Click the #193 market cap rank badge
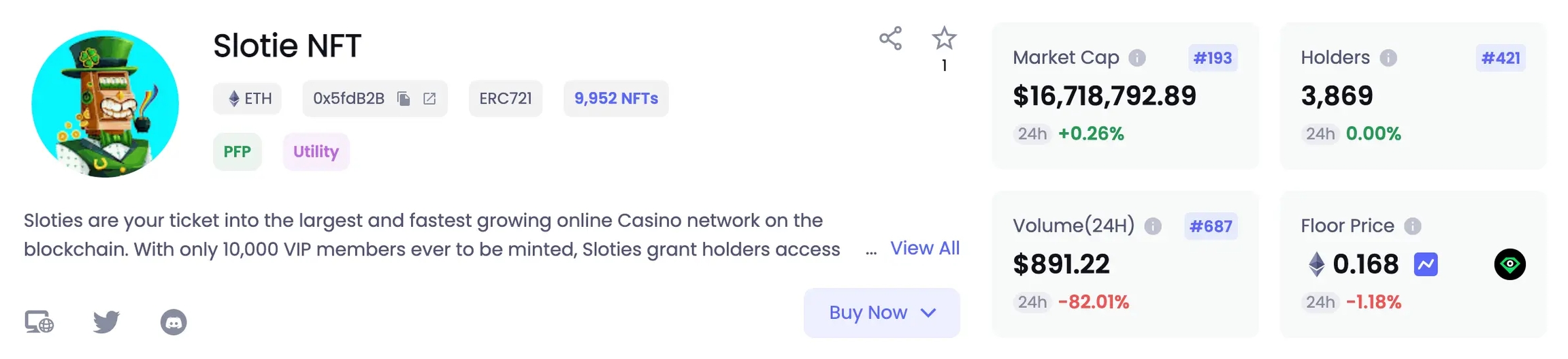 [x=1212, y=58]
